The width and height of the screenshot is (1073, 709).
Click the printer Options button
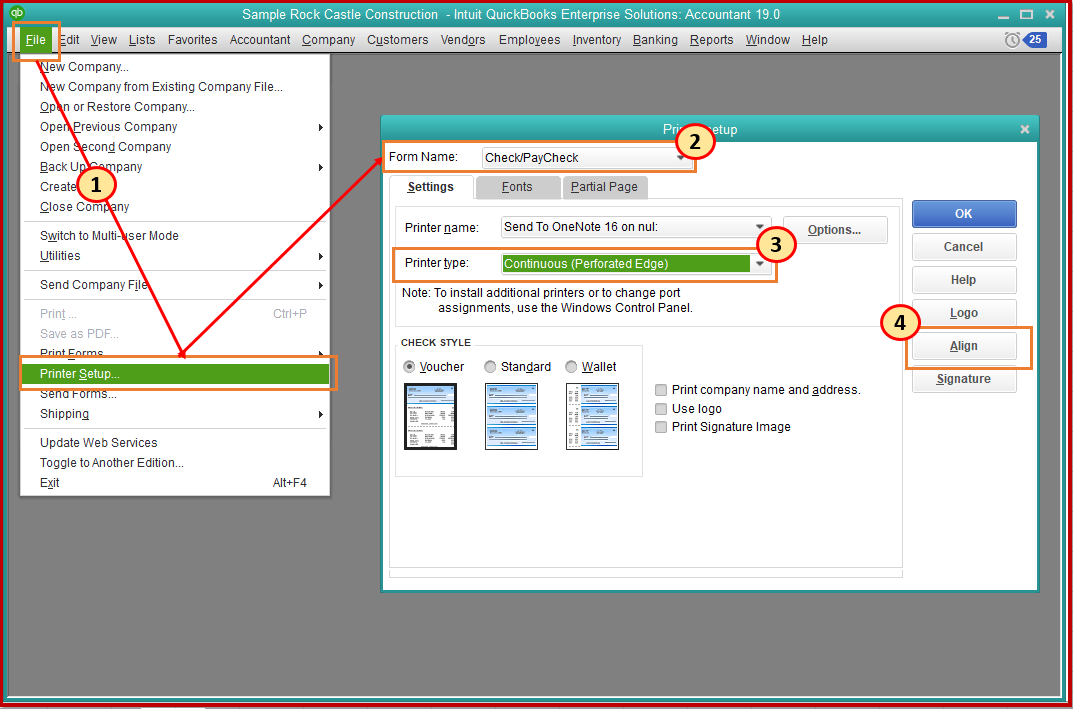click(835, 230)
